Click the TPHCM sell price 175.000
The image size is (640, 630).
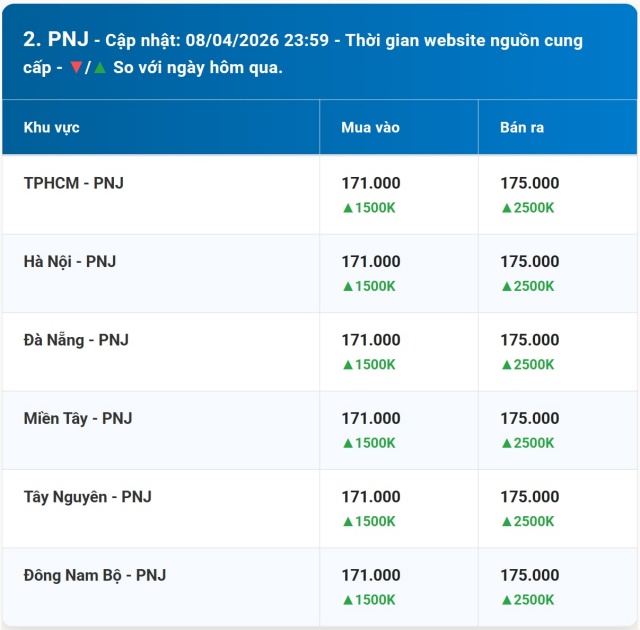(530, 183)
